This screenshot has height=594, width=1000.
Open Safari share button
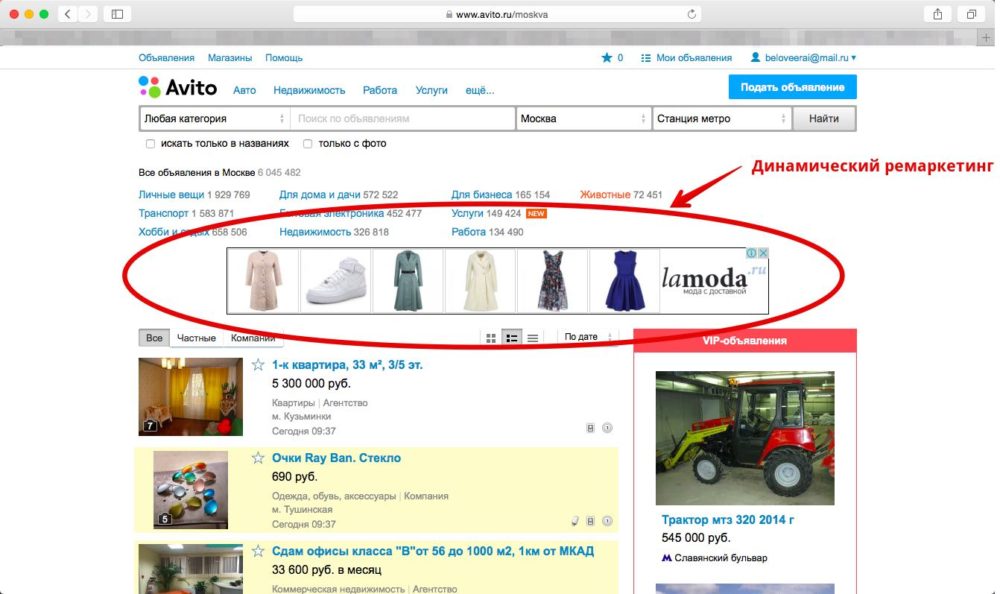(938, 14)
